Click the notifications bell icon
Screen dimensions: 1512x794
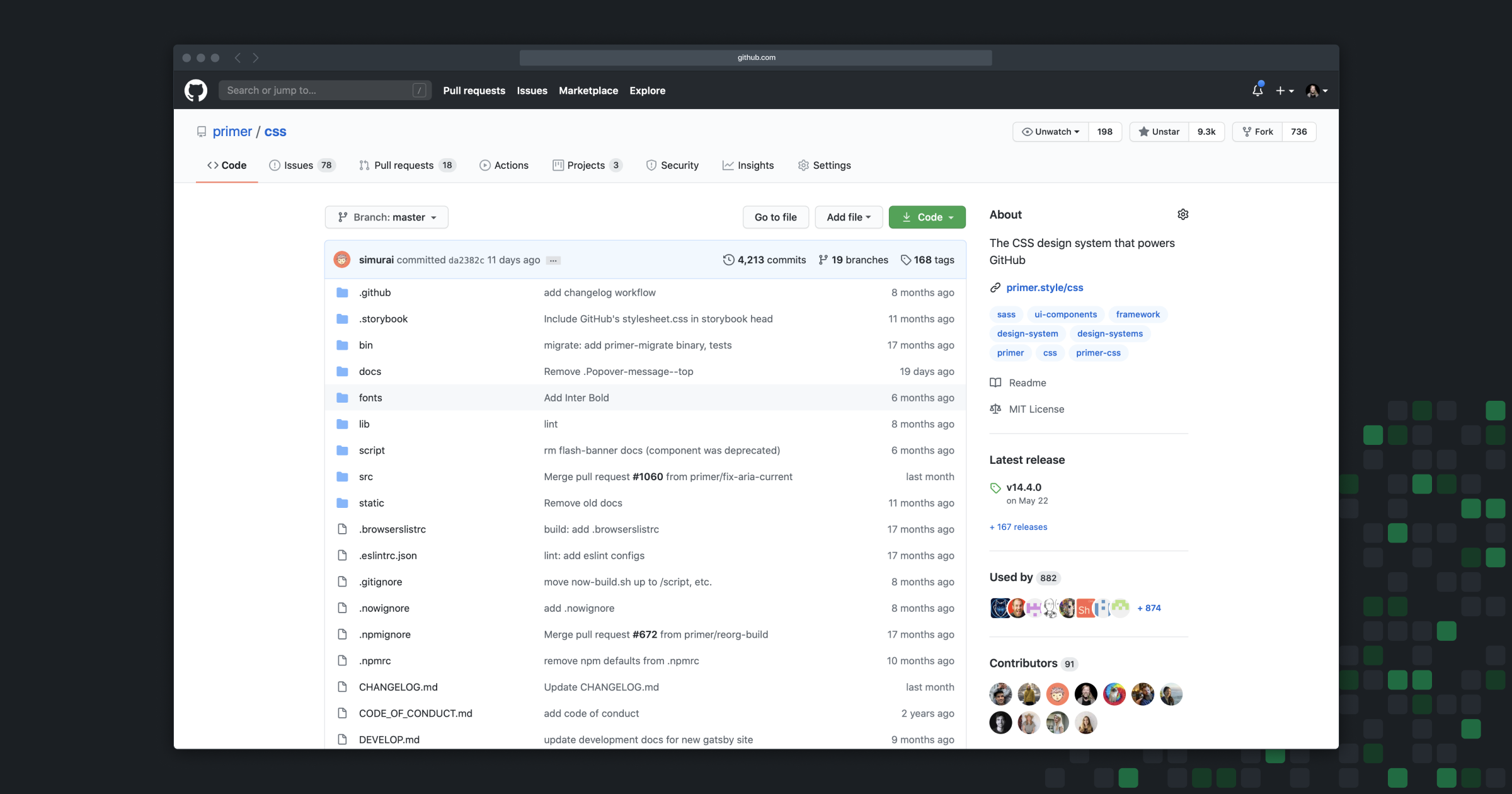click(x=1258, y=90)
